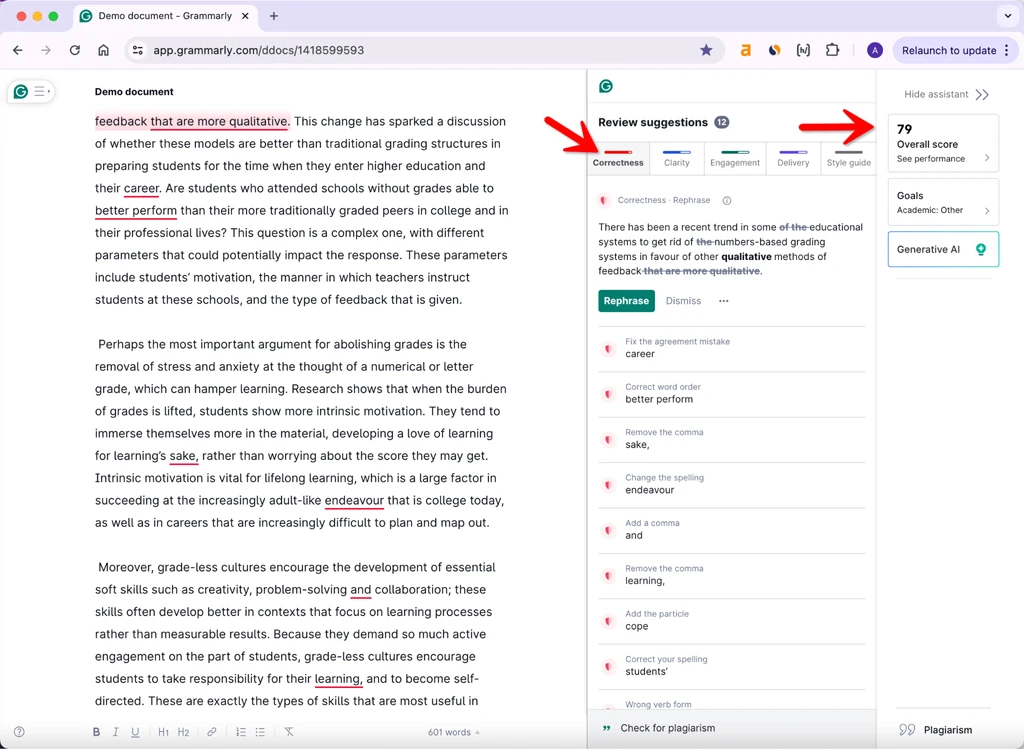Select the Demo document - Grammarly browser tab

(x=164, y=16)
